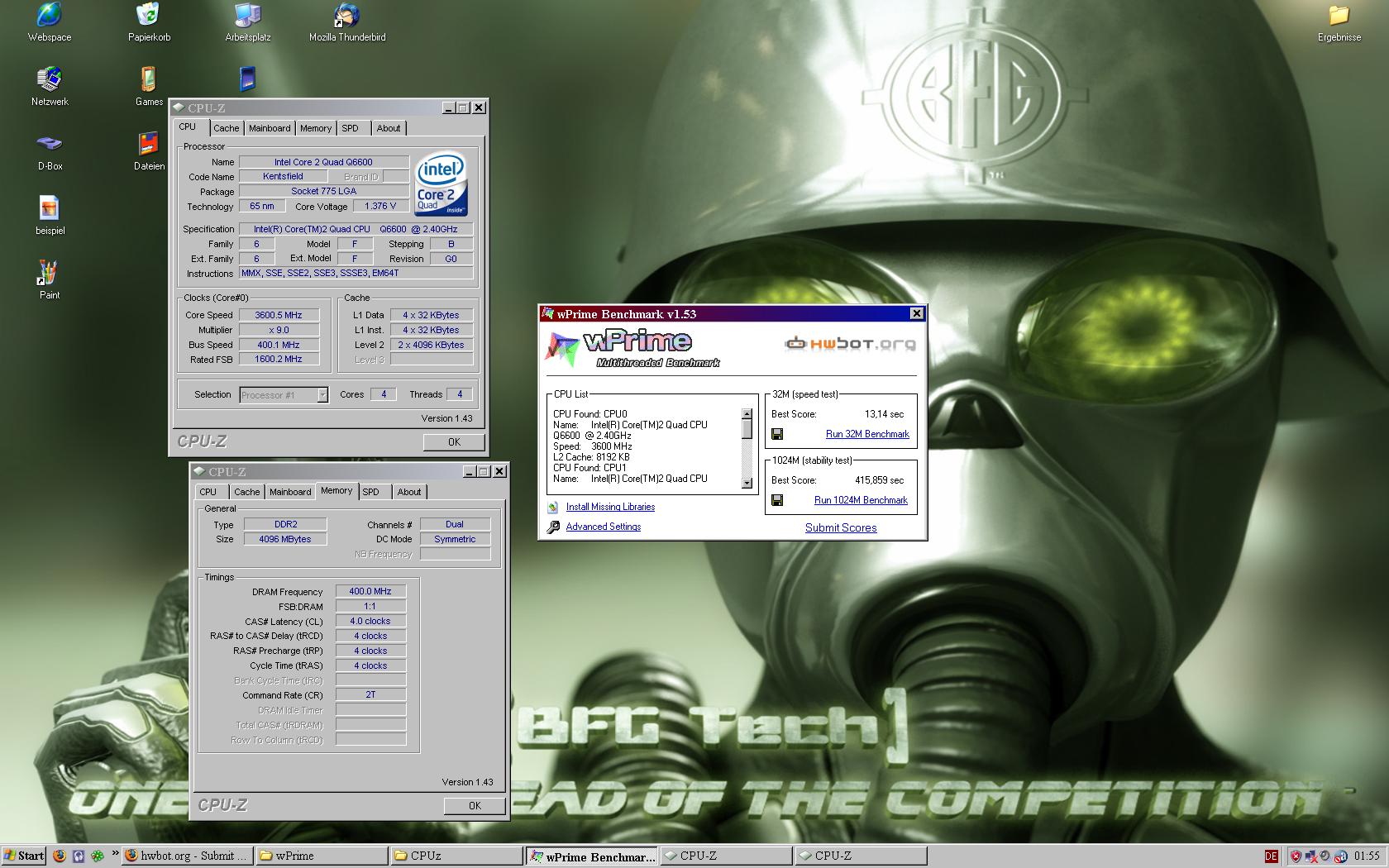This screenshot has width=1389, height=868.
Task: Open the beispiel file icon
Action: point(50,215)
